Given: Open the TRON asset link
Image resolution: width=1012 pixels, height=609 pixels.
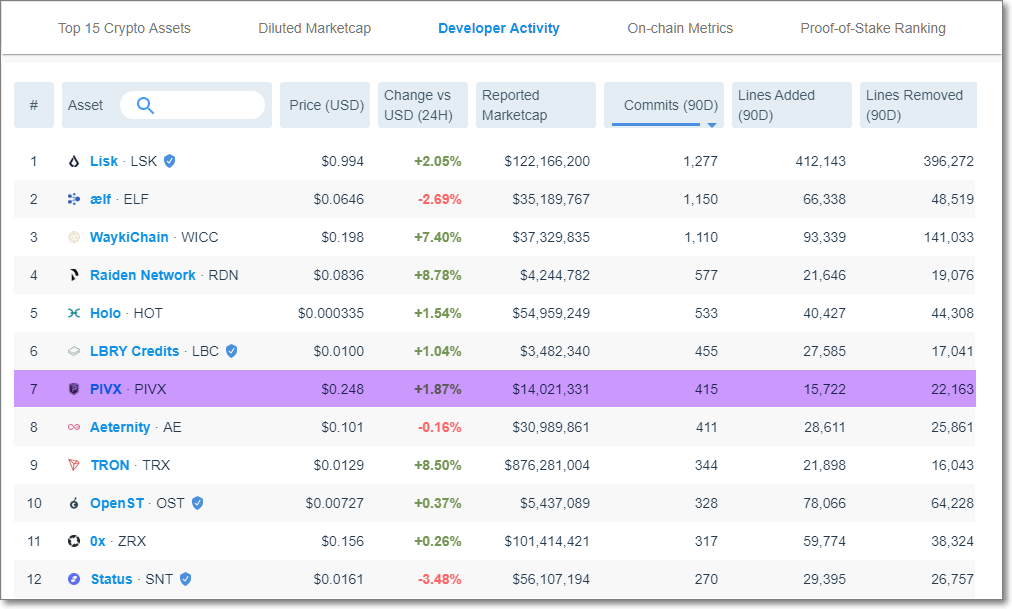Looking at the screenshot, I should 110,465.
